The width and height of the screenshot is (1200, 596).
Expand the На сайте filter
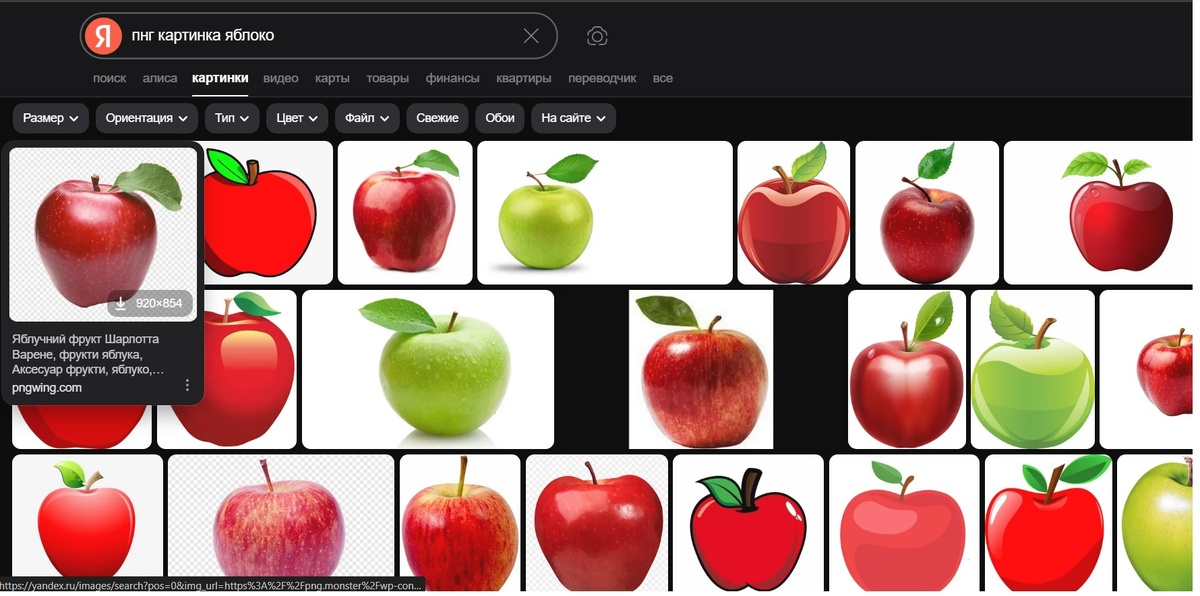click(x=571, y=117)
